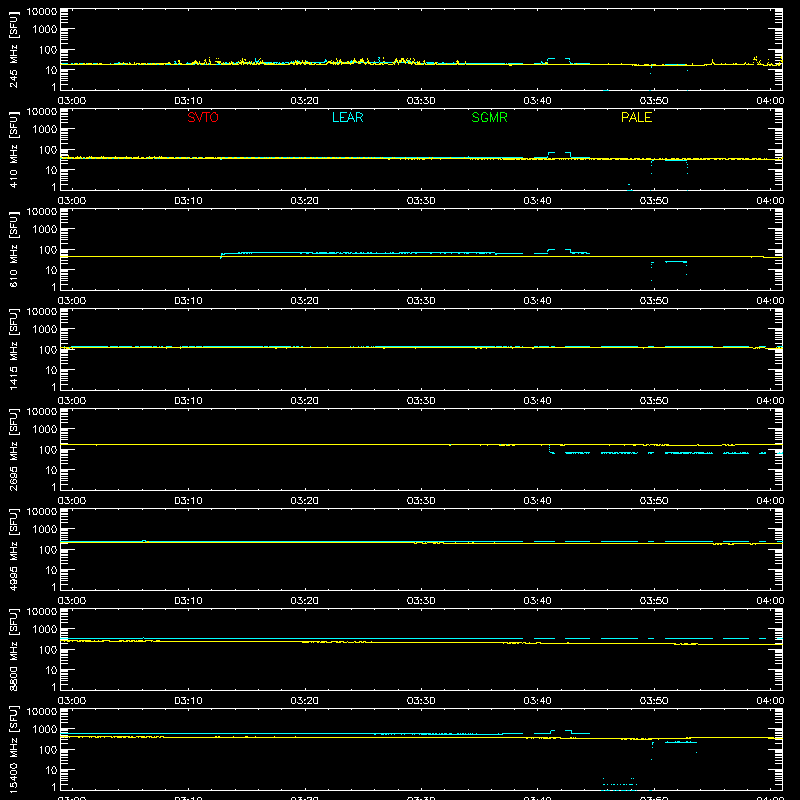Click the 1000 tick label on 610 MHz axis
This screenshot has height=800, width=800.
[x=45, y=230]
